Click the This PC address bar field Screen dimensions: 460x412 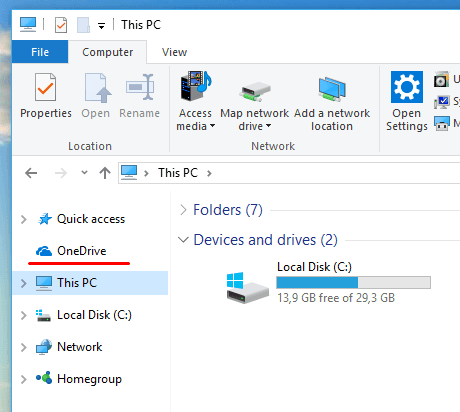click(x=289, y=173)
